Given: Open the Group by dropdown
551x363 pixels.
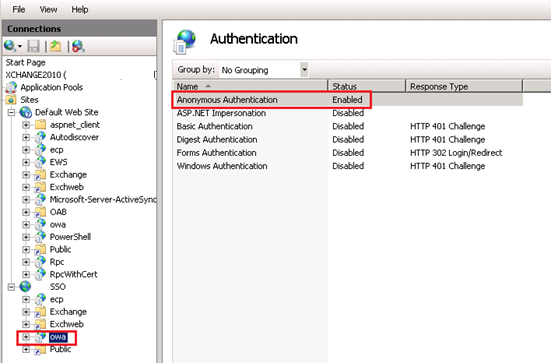Looking at the screenshot, I should point(304,70).
